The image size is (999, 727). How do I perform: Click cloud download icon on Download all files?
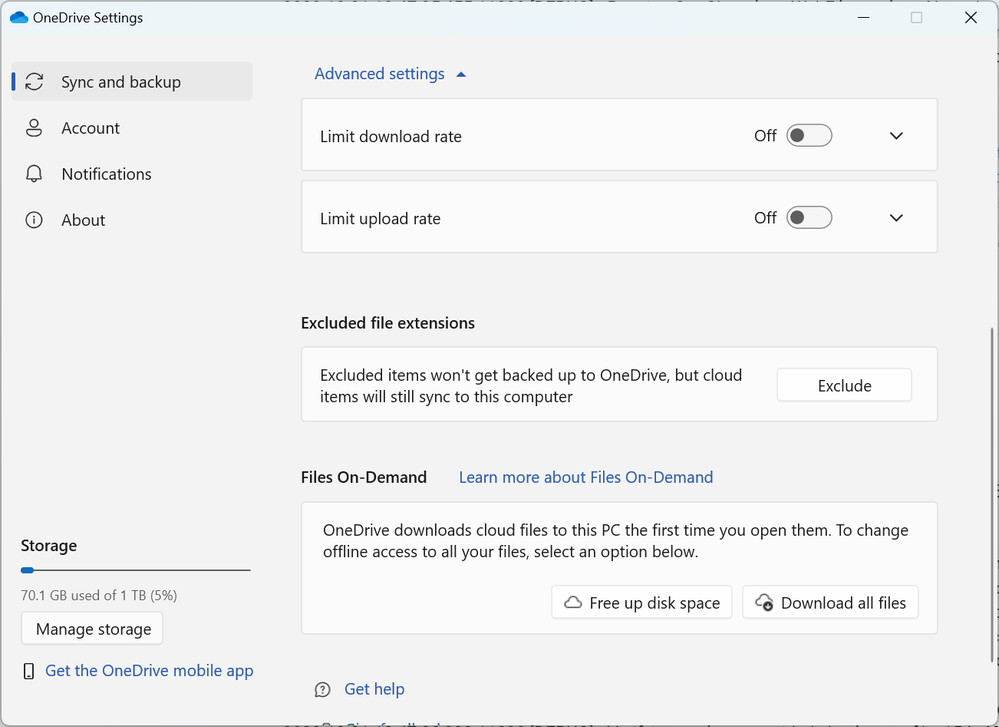point(764,602)
